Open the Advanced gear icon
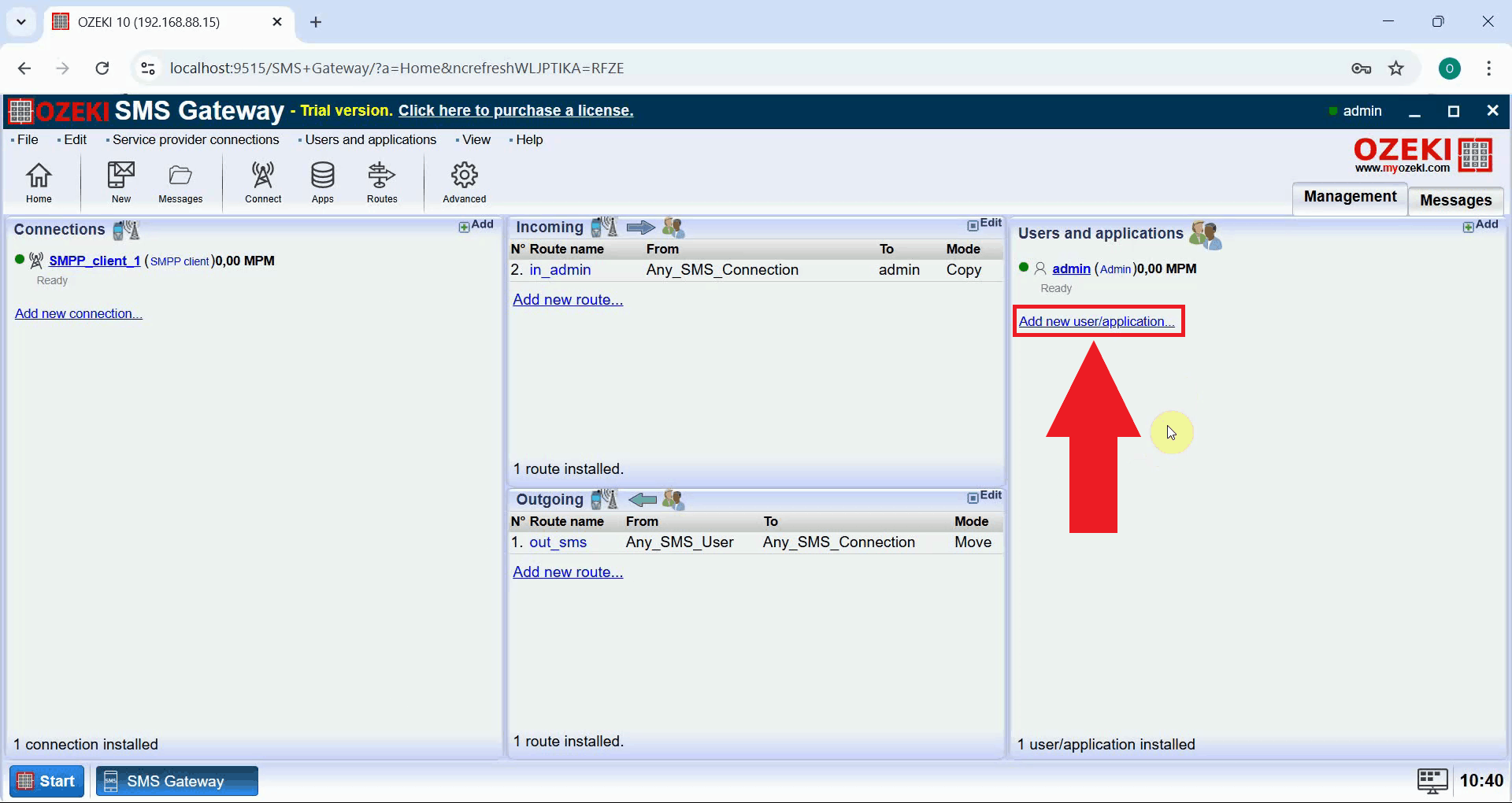 pyautogui.click(x=465, y=182)
